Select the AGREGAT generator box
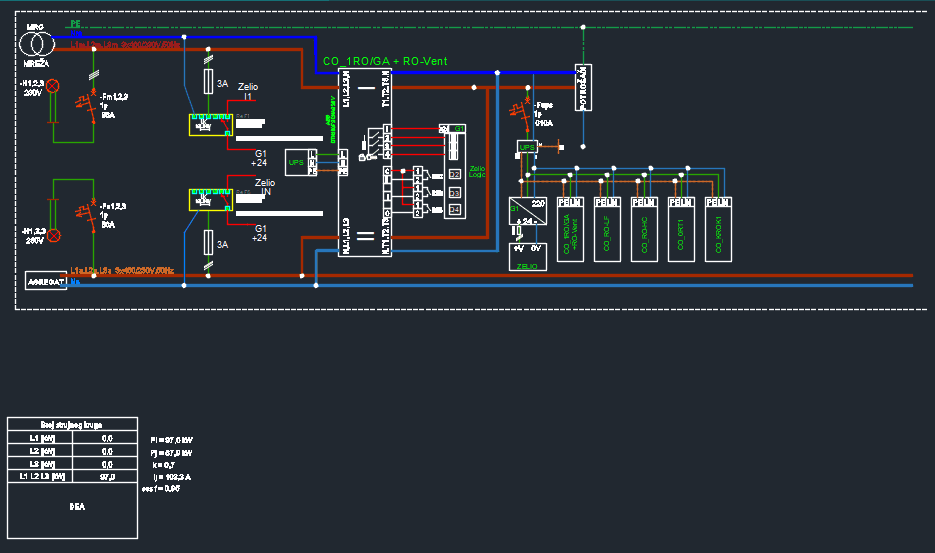The image size is (935, 553). 46,281
